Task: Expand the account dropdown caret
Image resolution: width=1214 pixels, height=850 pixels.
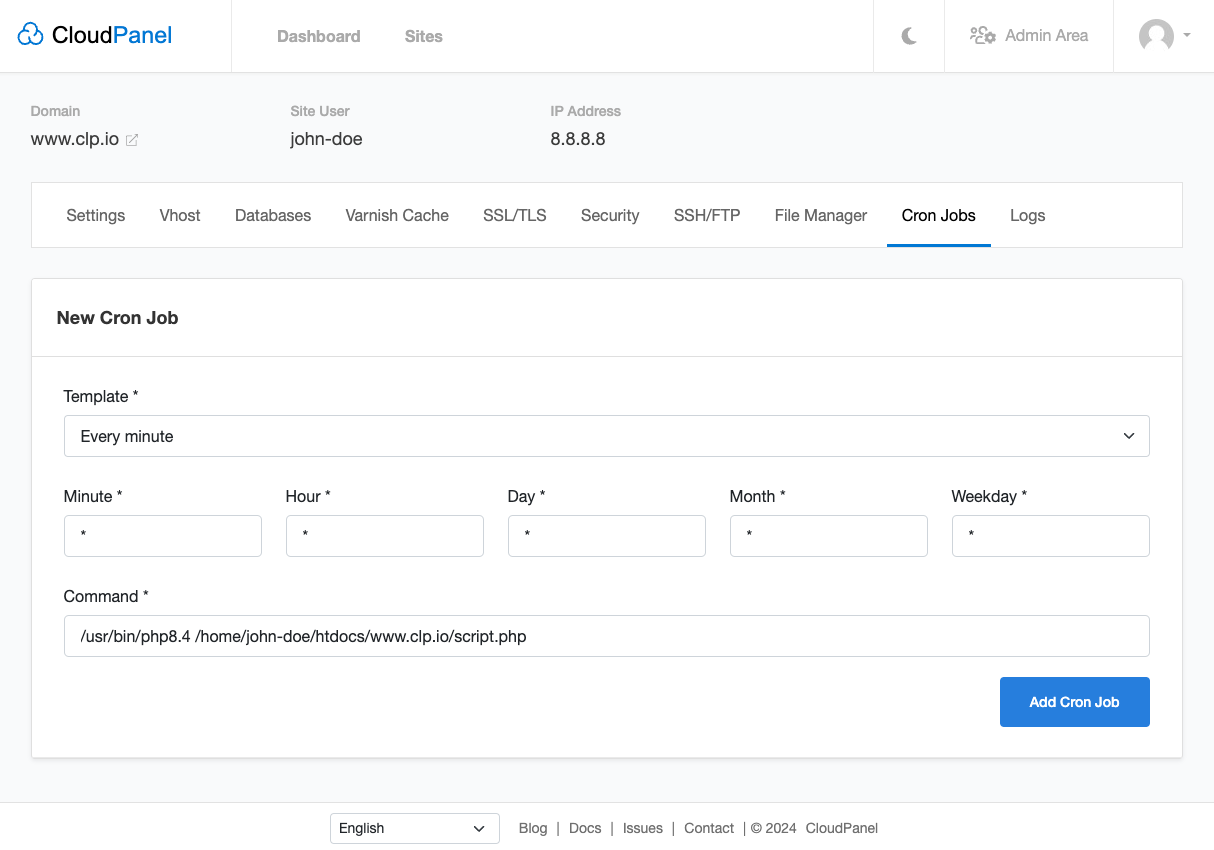Action: [x=1187, y=35]
